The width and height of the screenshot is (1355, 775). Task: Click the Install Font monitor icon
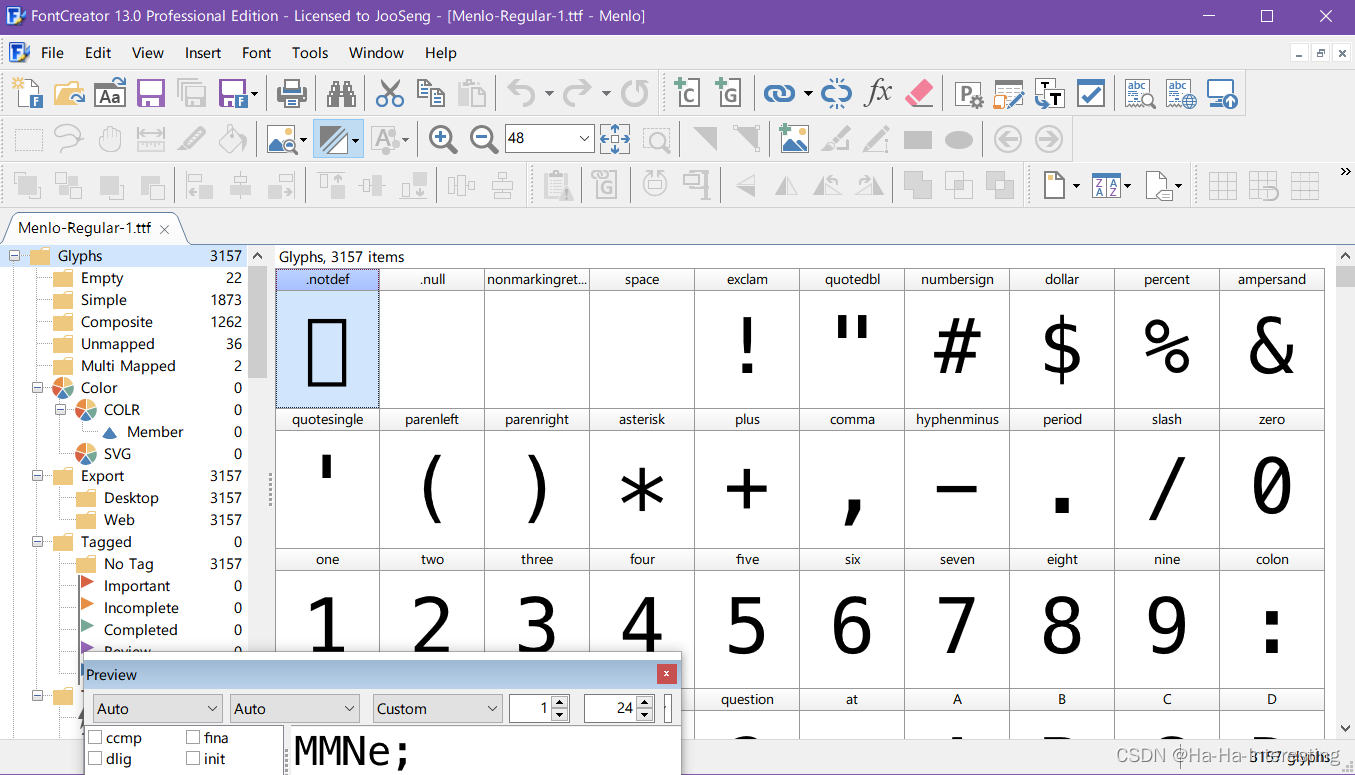(x=1222, y=93)
